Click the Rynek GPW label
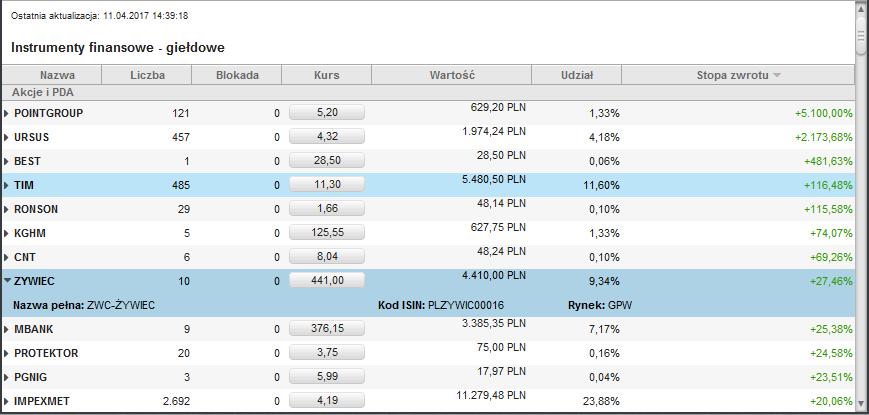Screen dimensions: 869x415 tap(600, 305)
